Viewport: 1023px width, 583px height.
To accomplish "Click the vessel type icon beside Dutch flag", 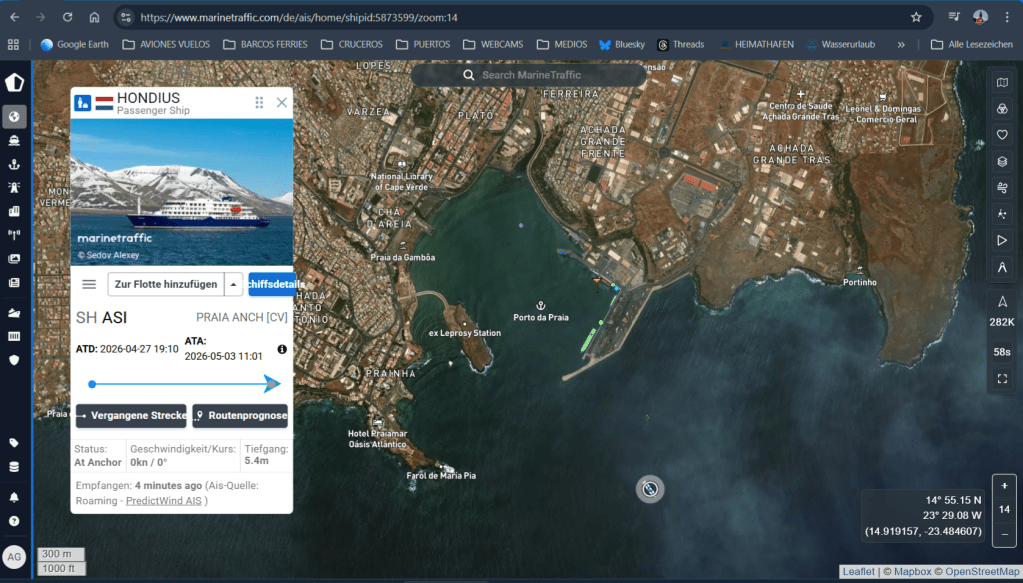I will click(x=82, y=102).
